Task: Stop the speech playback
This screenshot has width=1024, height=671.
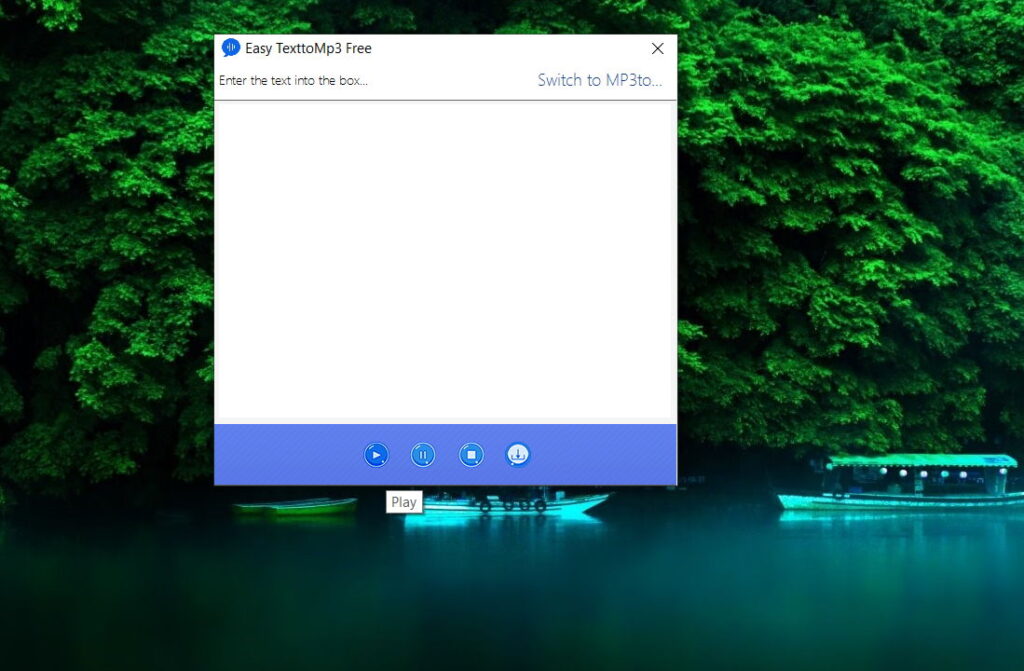Action: [x=471, y=455]
